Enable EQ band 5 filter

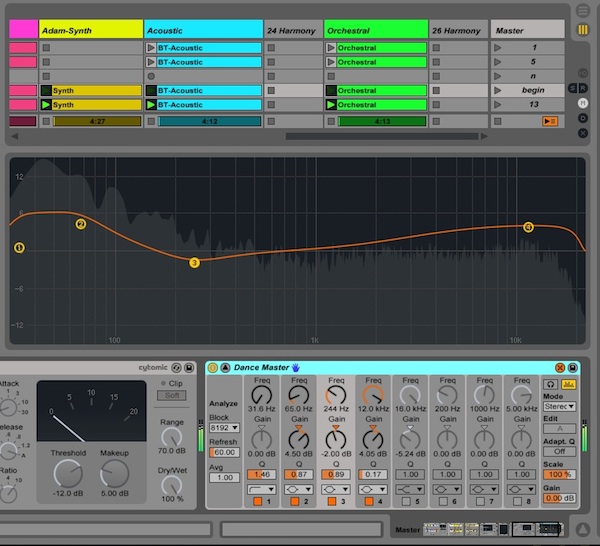(x=405, y=500)
